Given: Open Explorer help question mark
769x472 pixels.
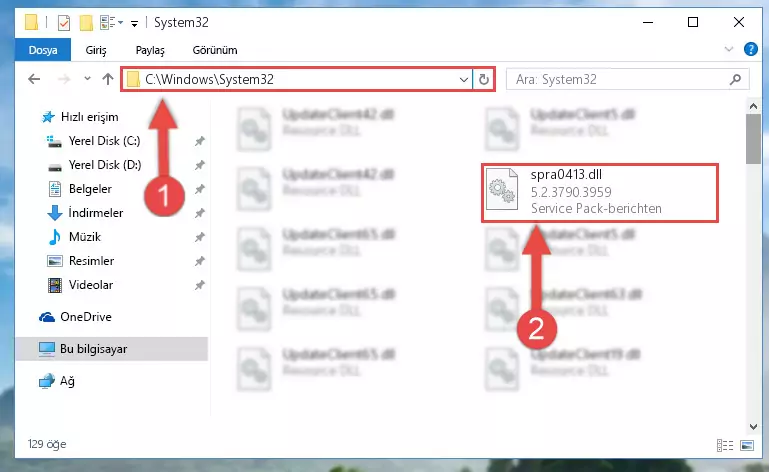Looking at the screenshot, I should [x=750, y=49].
